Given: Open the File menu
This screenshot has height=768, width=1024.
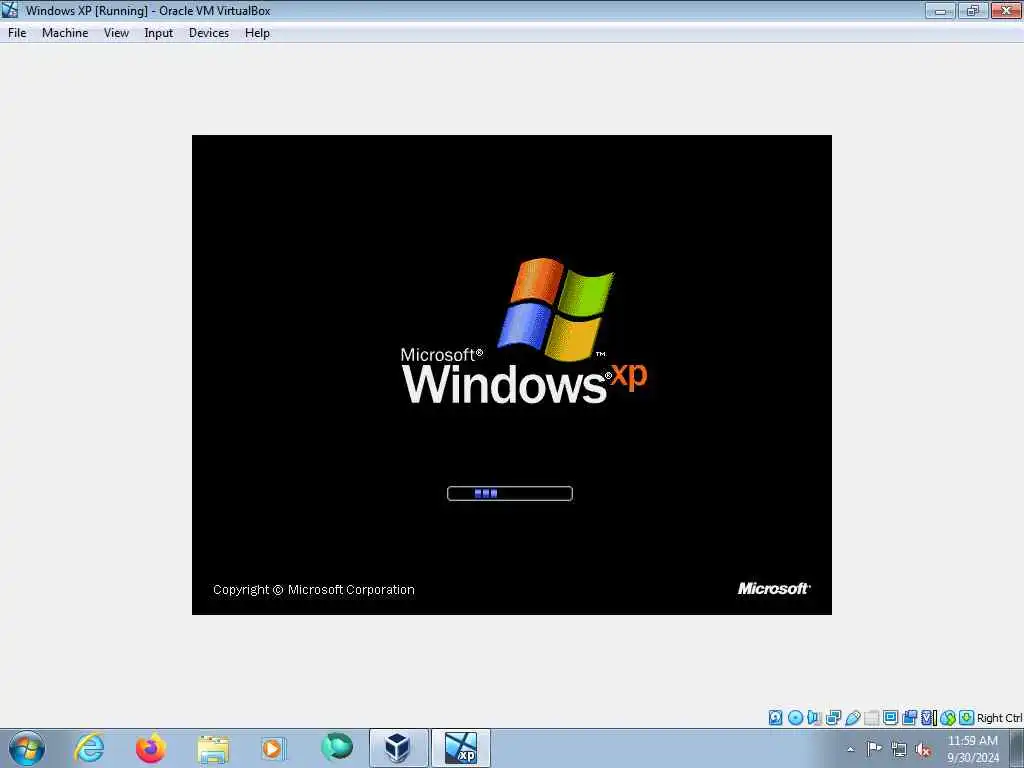Looking at the screenshot, I should coord(17,33).
